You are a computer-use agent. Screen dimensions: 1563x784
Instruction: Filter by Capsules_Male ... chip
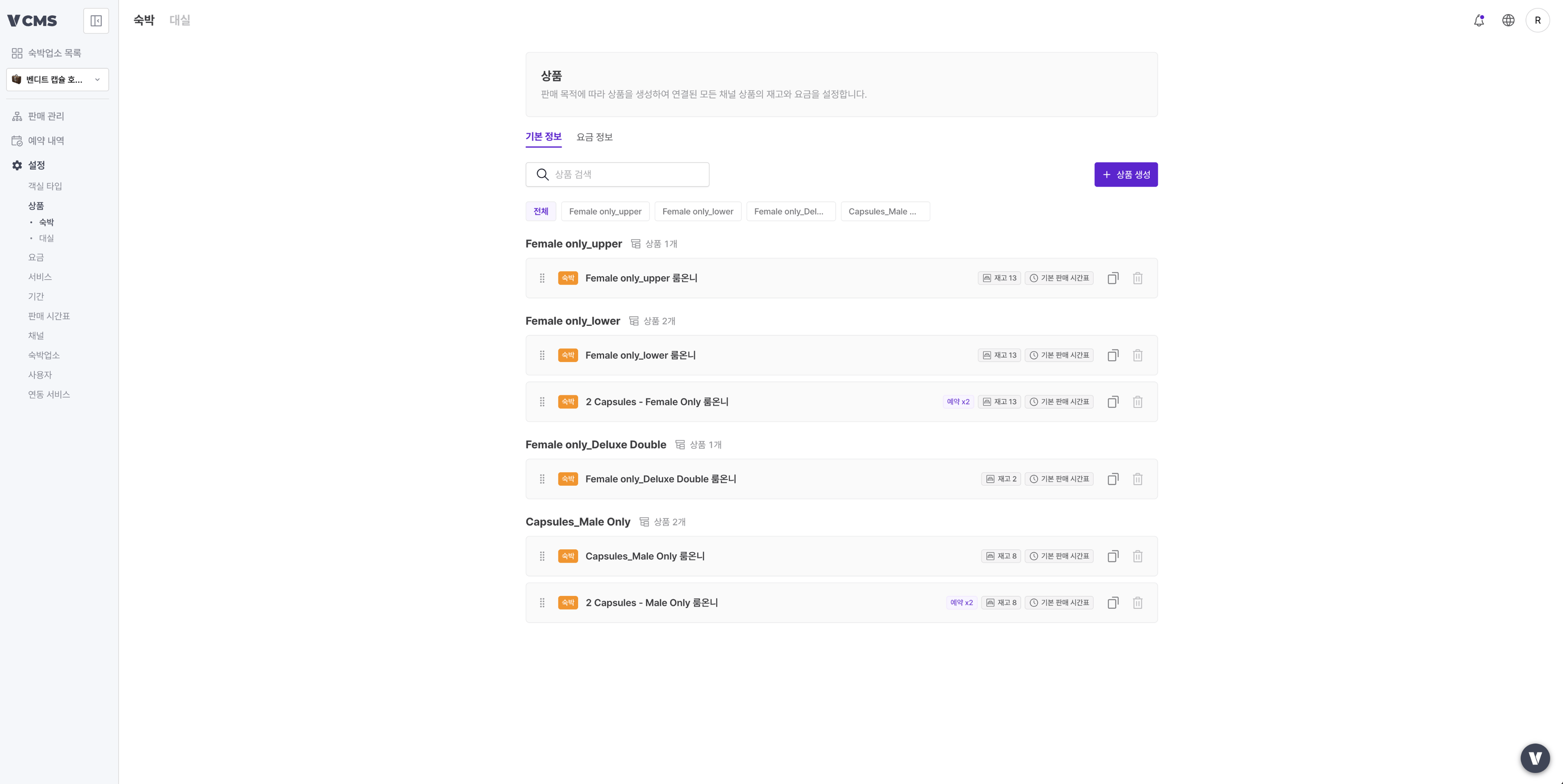(885, 211)
